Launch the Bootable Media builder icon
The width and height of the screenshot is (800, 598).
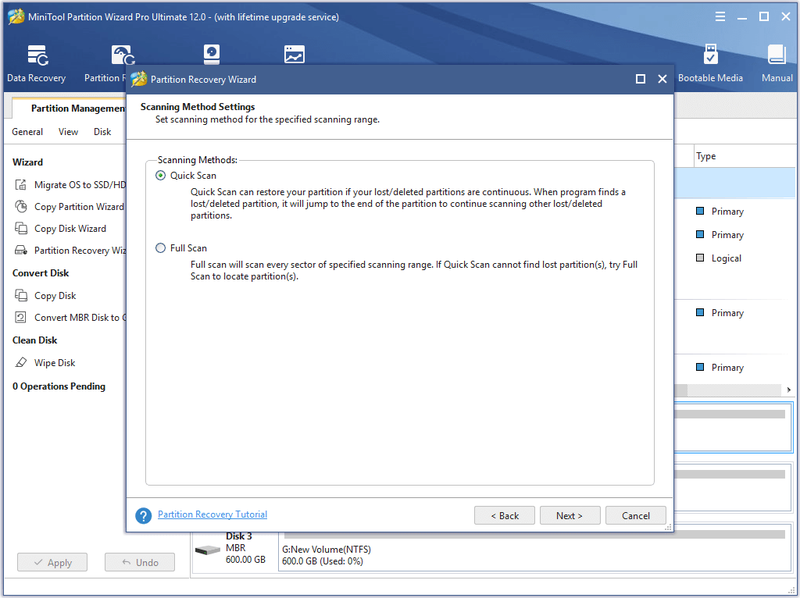710,55
